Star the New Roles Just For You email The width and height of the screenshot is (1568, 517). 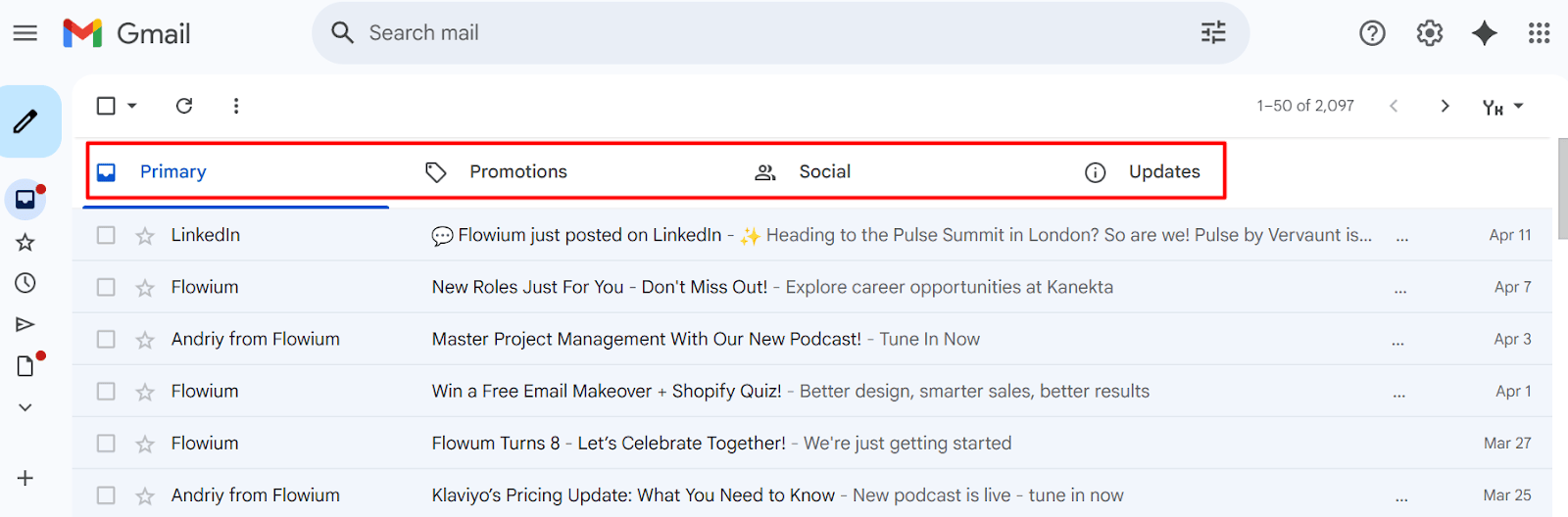pos(145,288)
